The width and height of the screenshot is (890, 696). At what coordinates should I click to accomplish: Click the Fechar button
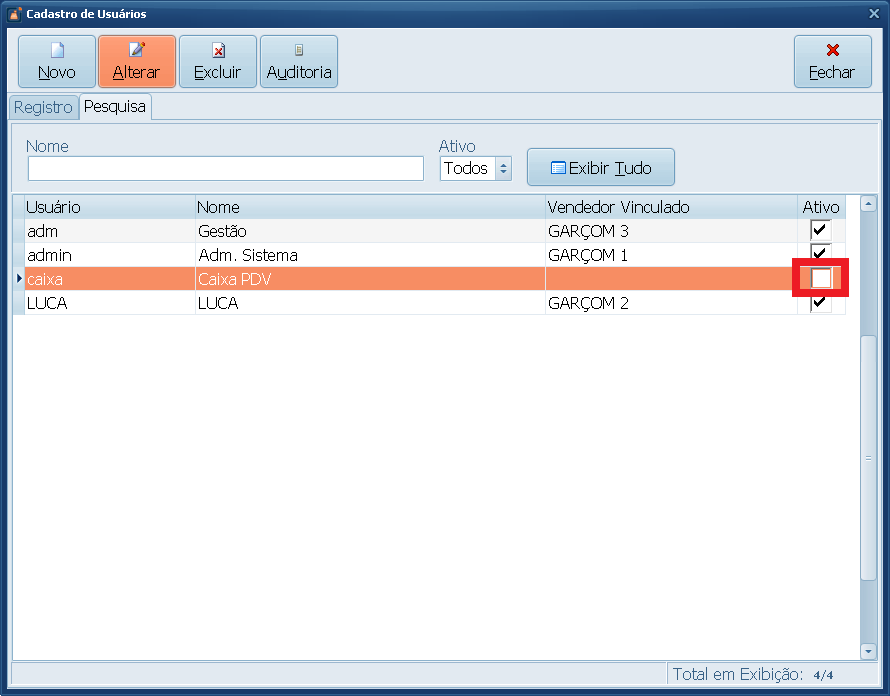833,61
